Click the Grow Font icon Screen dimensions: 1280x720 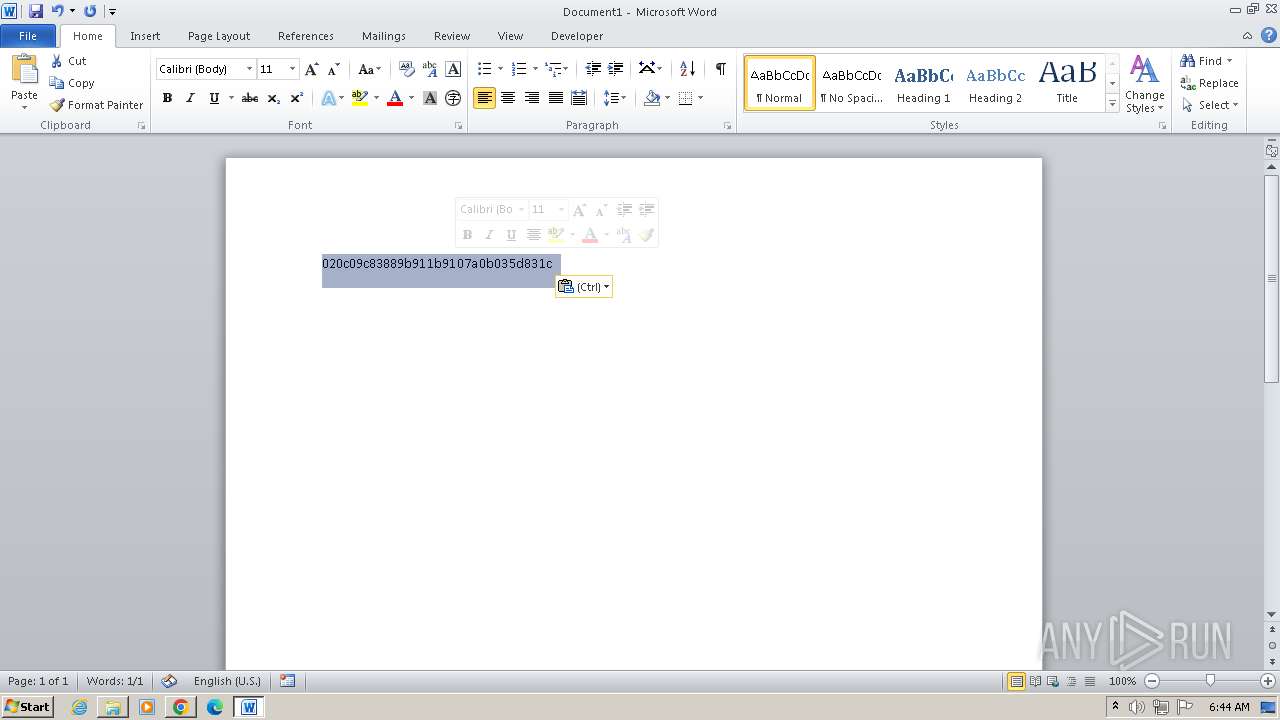tap(312, 69)
